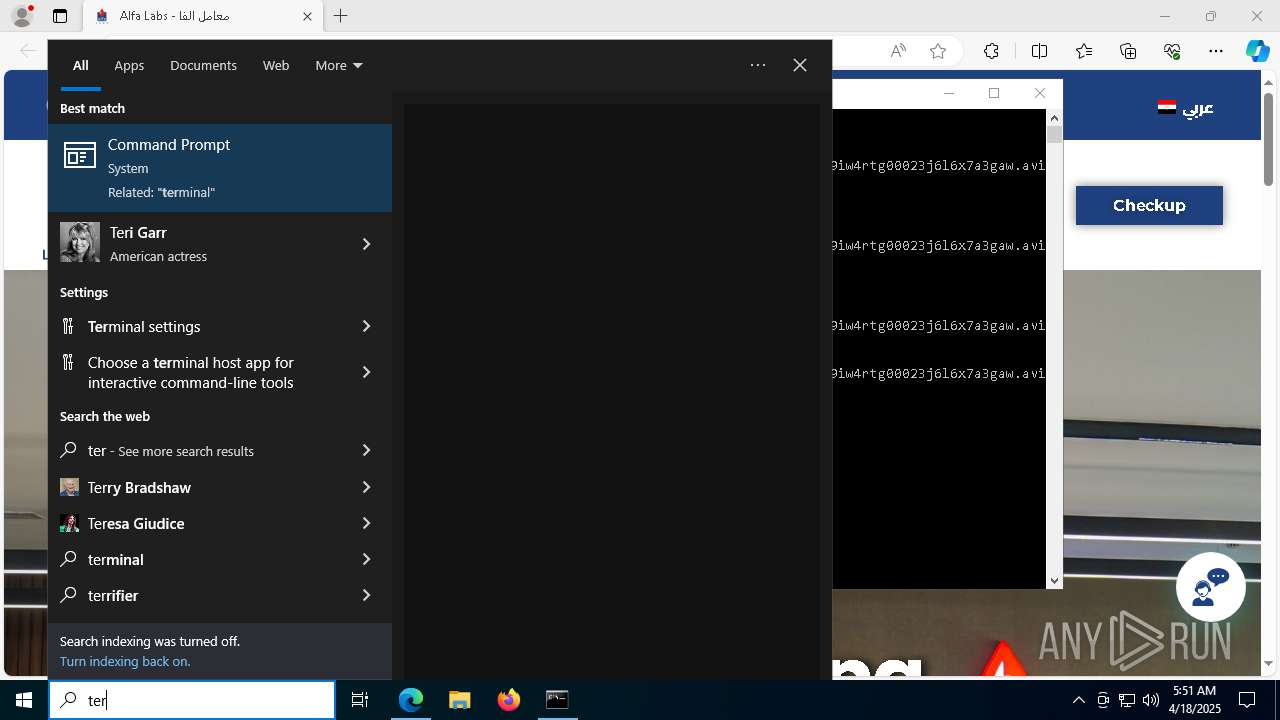Toggle Edge split screen icon
1280x720 pixels.
click(1039, 51)
